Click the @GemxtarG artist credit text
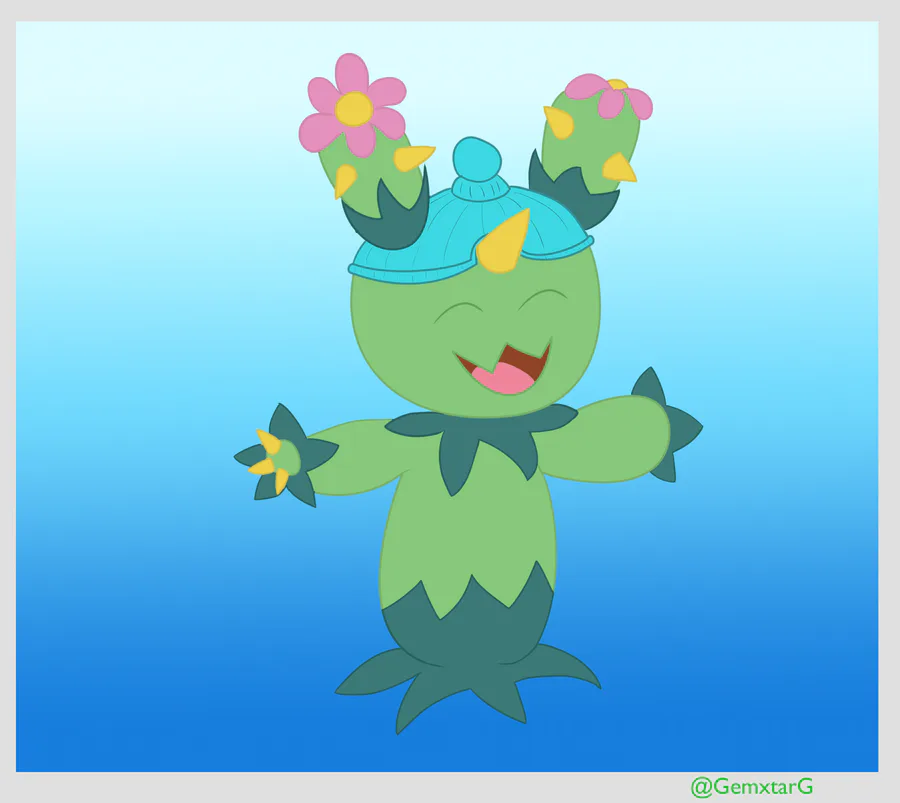This screenshot has height=803, width=900. click(x=751, y=786)
